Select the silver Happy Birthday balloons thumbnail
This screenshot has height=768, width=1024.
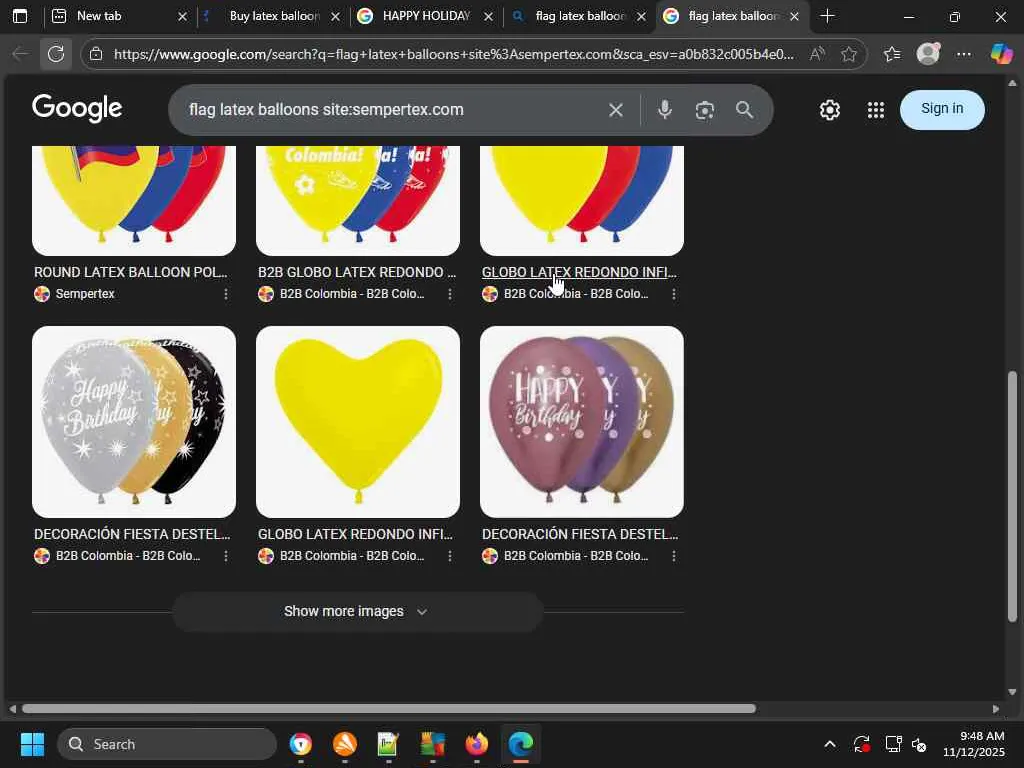[134, 422]
